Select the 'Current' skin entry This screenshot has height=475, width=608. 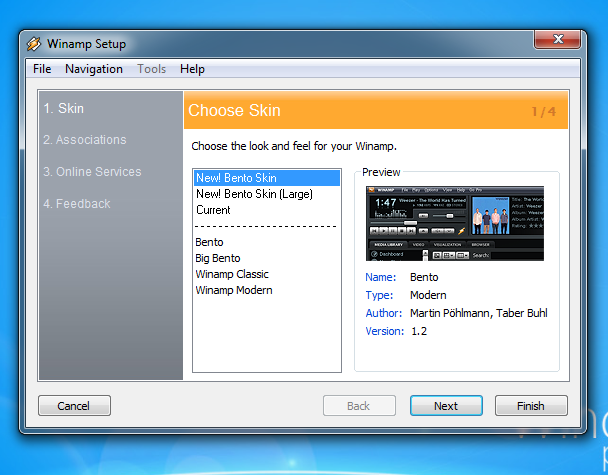click(x=267, y=210)
